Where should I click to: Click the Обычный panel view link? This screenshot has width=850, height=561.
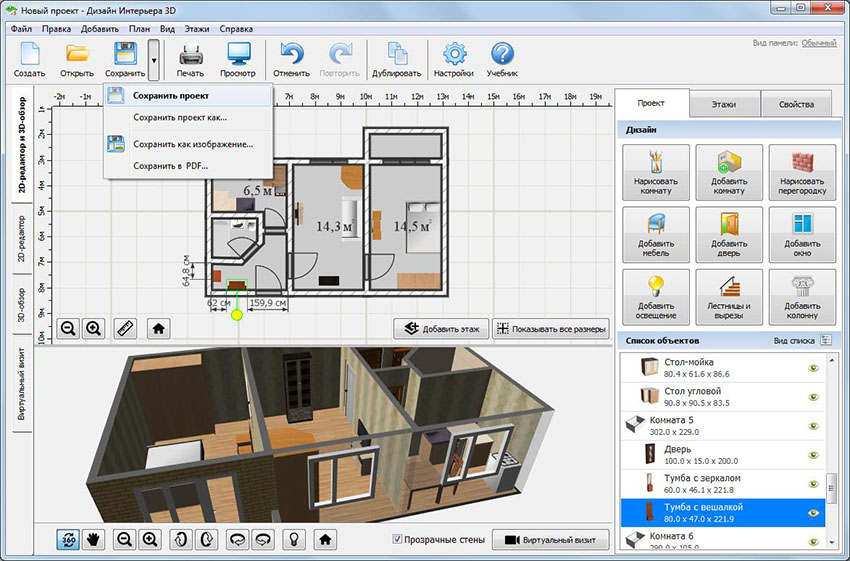tap(819, 43)
